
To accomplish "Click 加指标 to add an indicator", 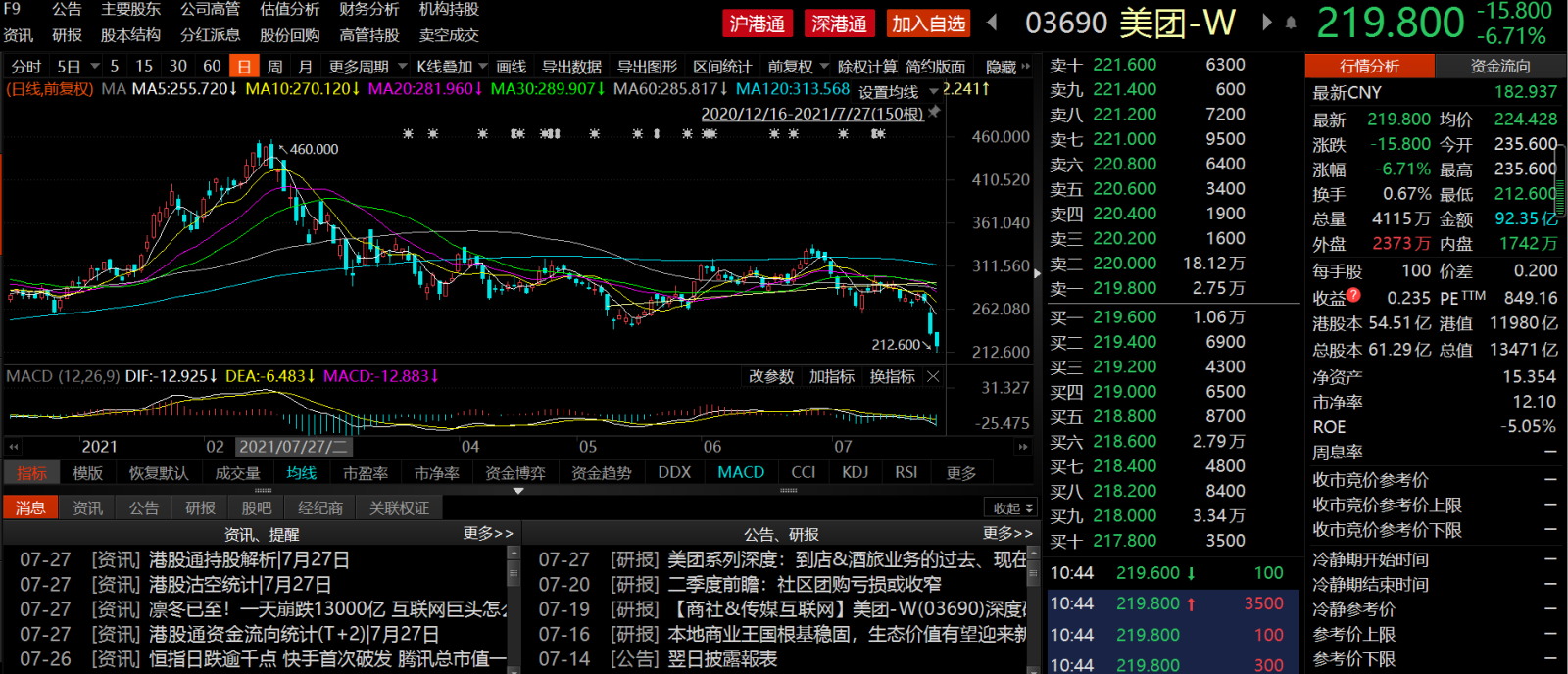I will point(832,376).
